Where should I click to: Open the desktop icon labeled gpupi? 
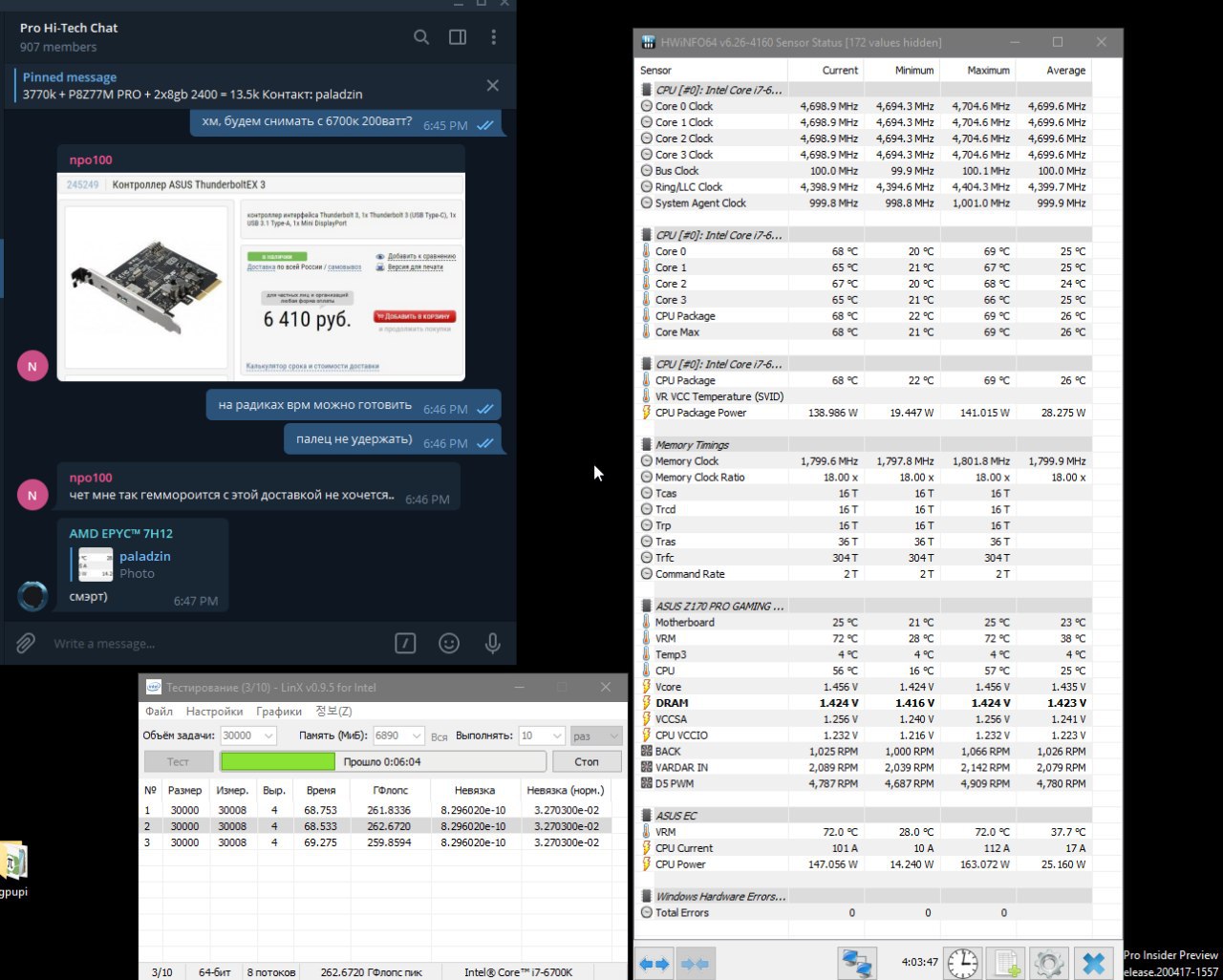point(13,869)
